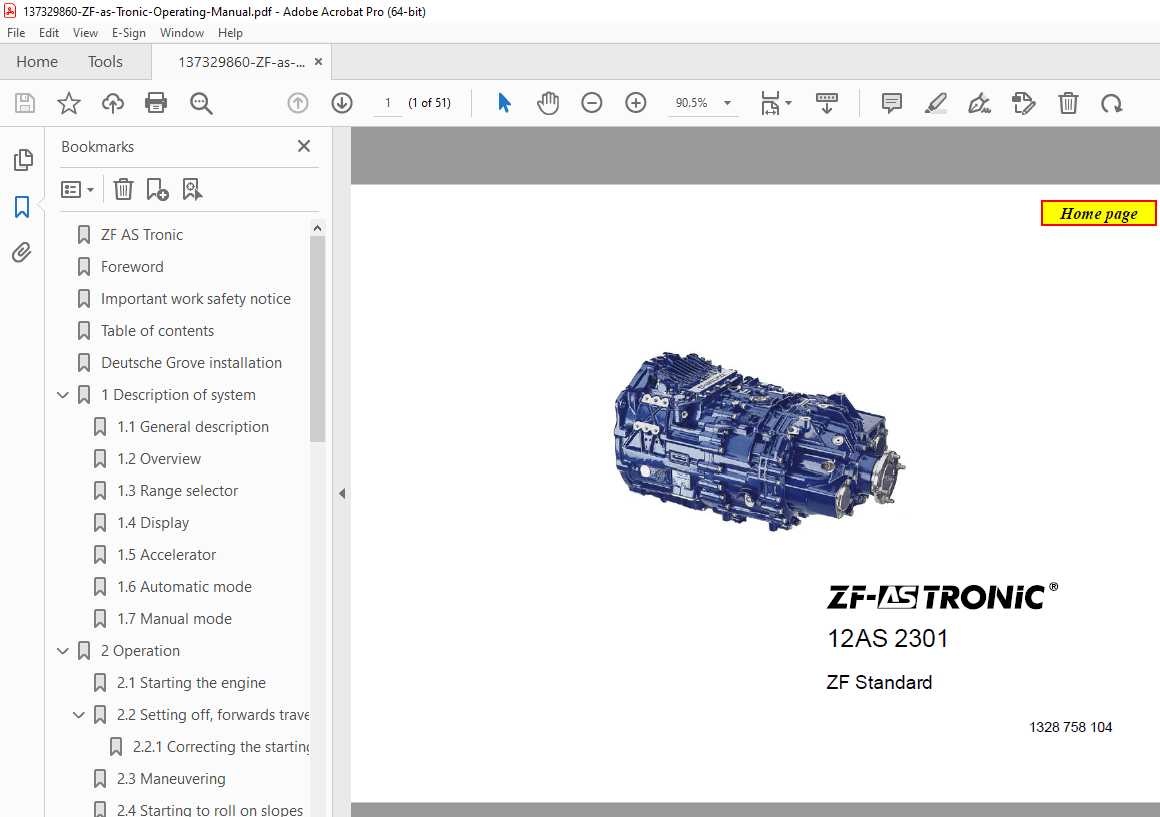1160x817 pixels.
Task: Select the Highlight text tool
Action: [935, 103]
